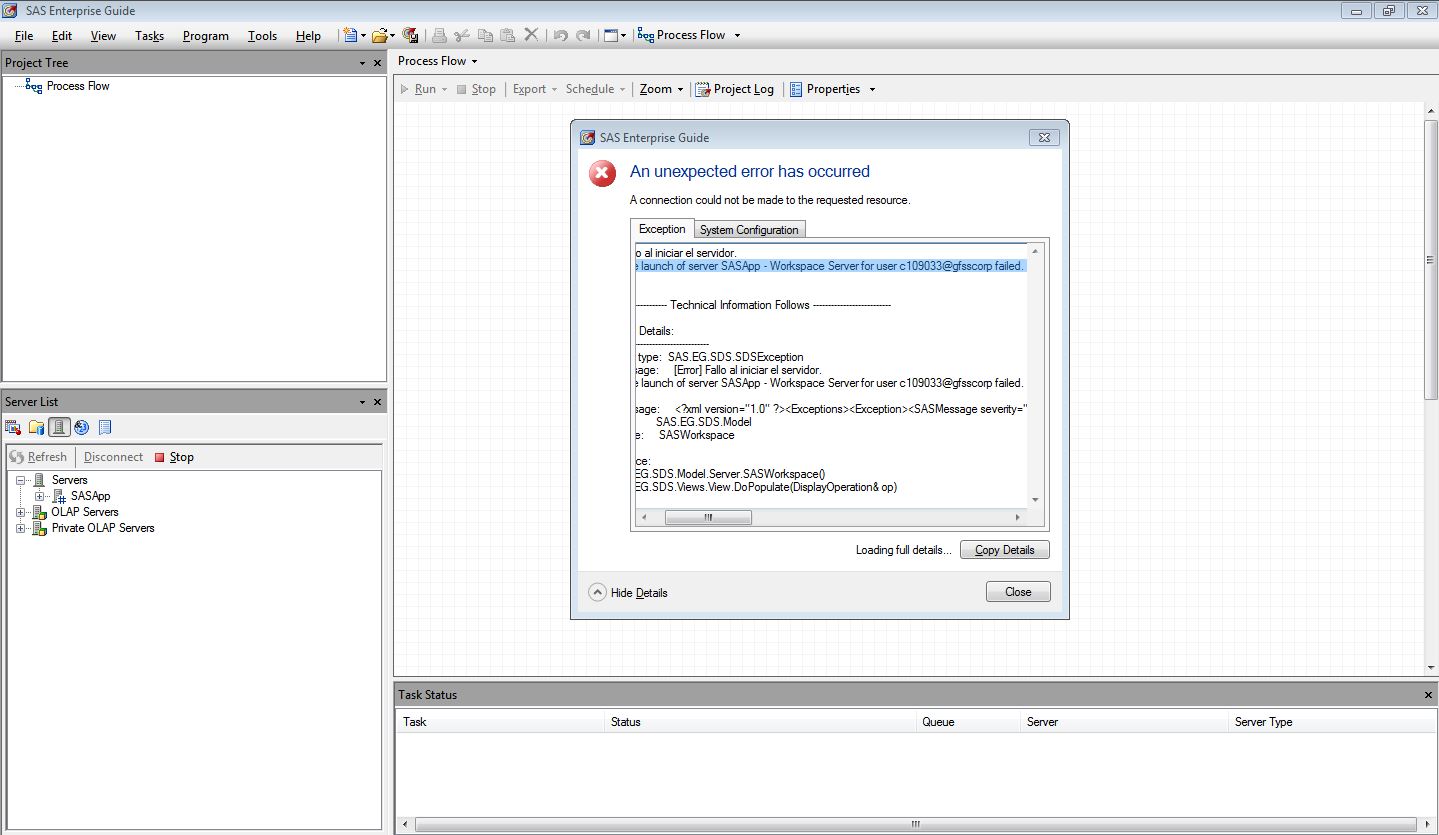The width and height of the screenshot is (1439, 835).
Task: Close the Server List pane
Action: pos(377,402)
